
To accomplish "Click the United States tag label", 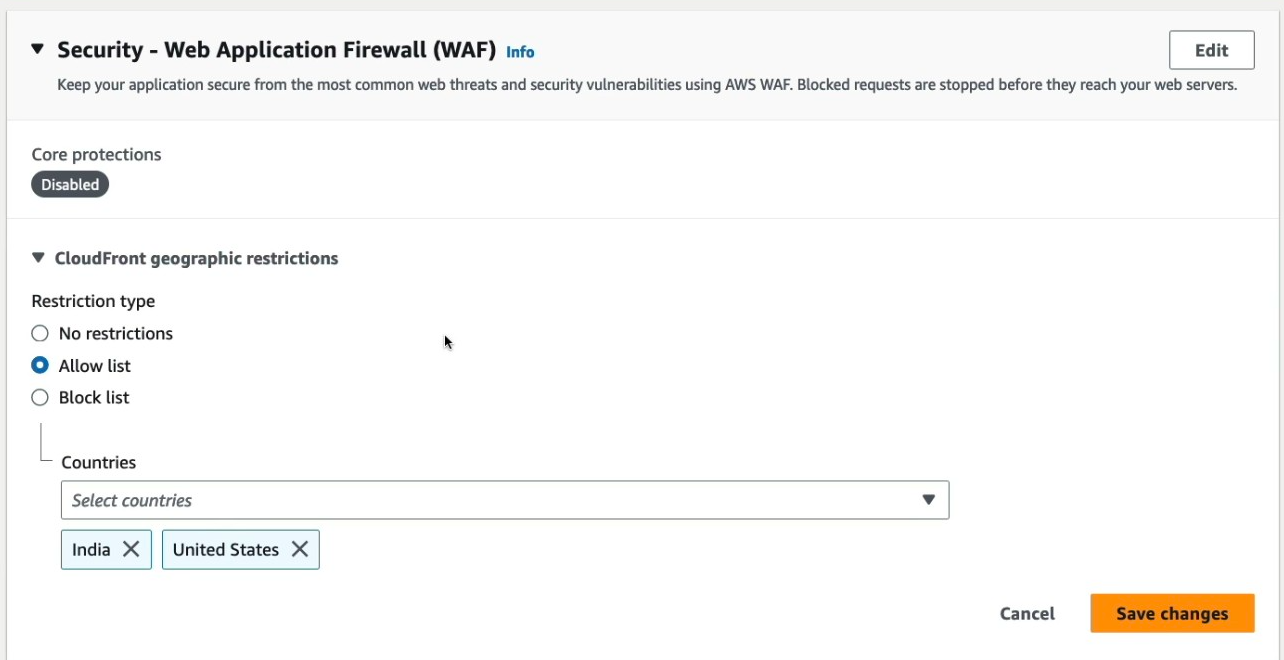I will point(226,549).
